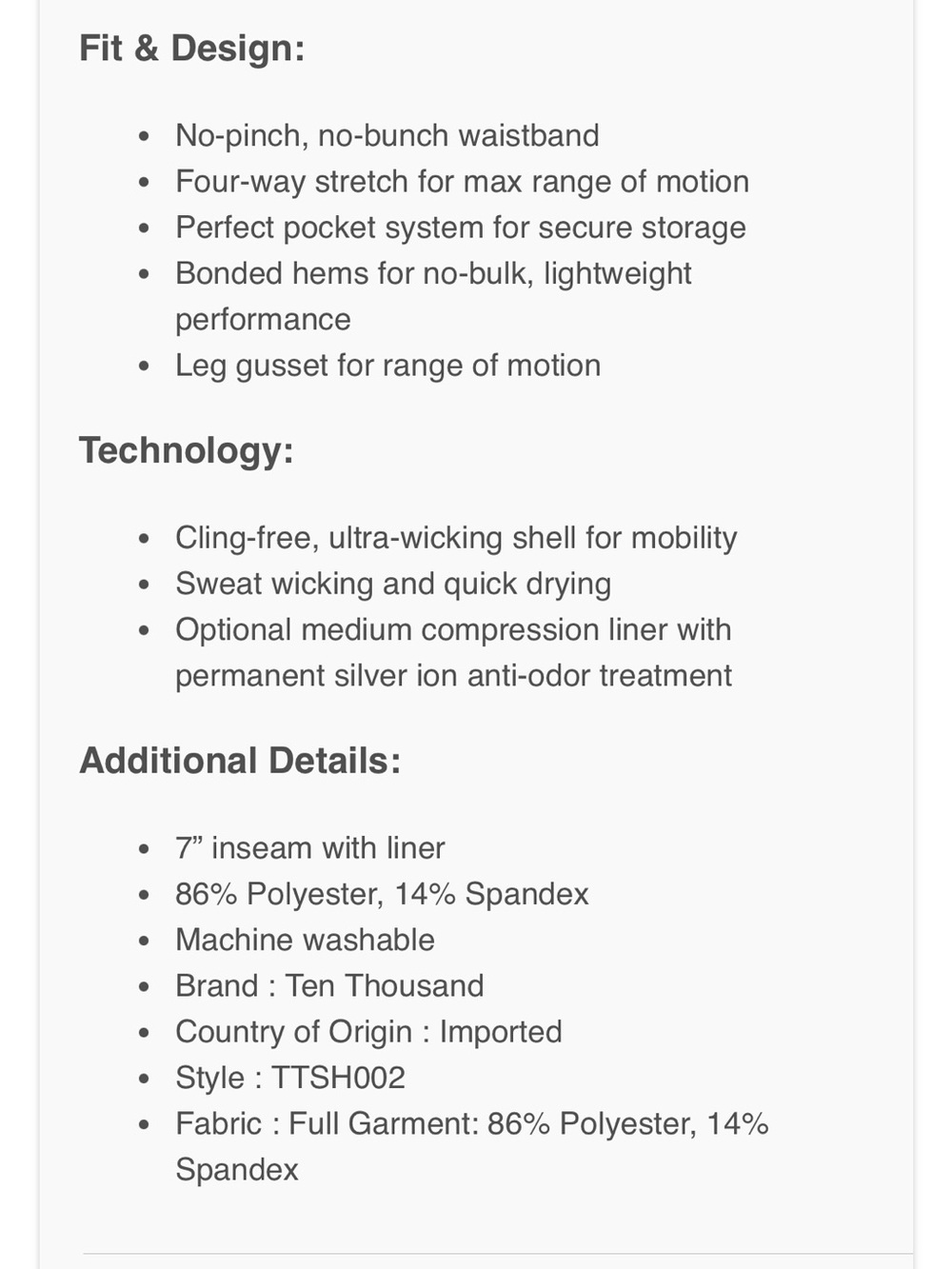Viewport: 952px width, 1269px height.
Task: Select the first 86% Polyester, 14% Spandex line
Action: tap(382, 894)
